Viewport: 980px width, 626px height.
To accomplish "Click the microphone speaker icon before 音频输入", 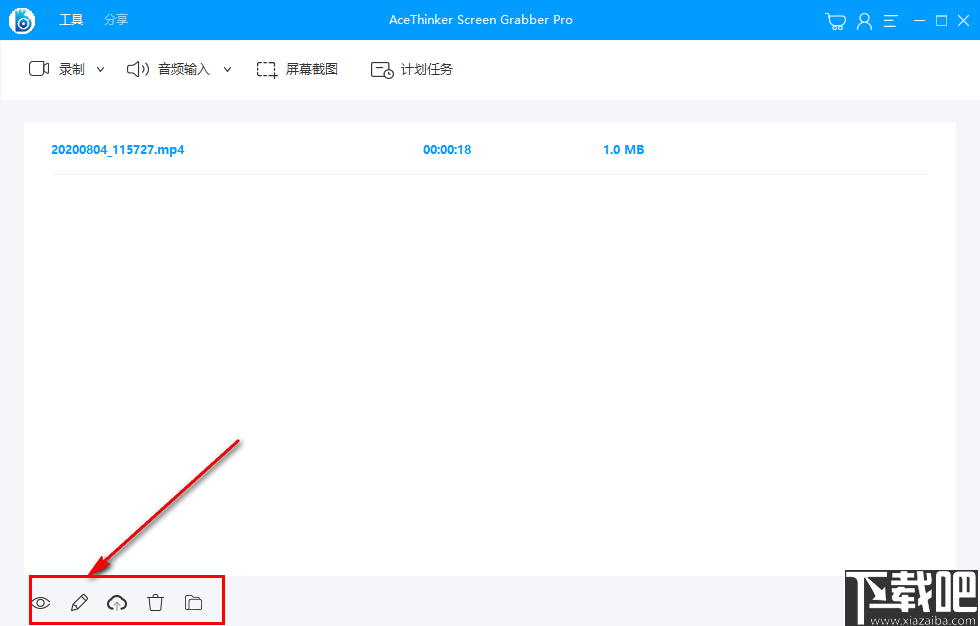I will (137, 69).
